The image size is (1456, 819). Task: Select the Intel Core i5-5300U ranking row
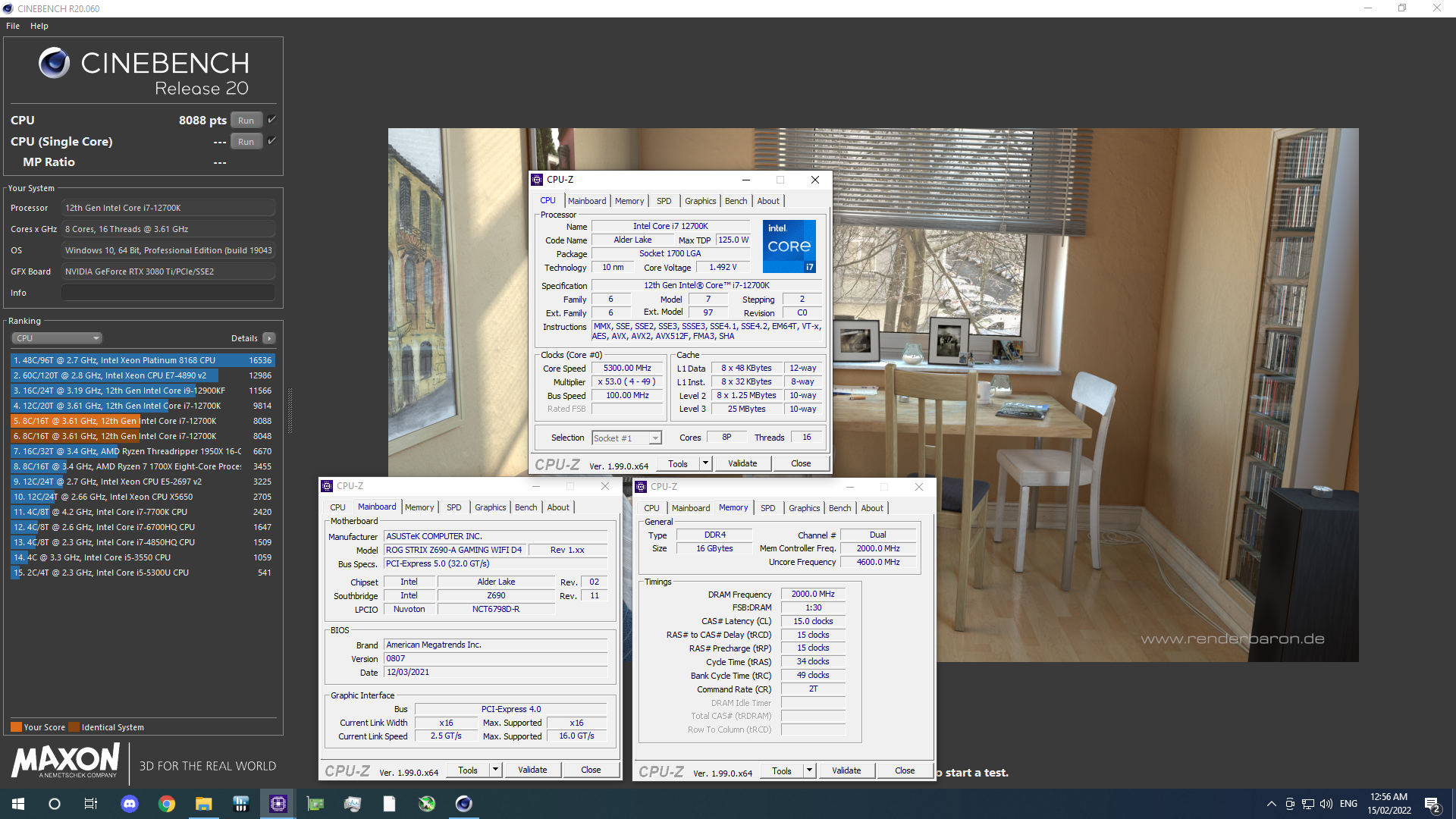(x=143, y=573)
